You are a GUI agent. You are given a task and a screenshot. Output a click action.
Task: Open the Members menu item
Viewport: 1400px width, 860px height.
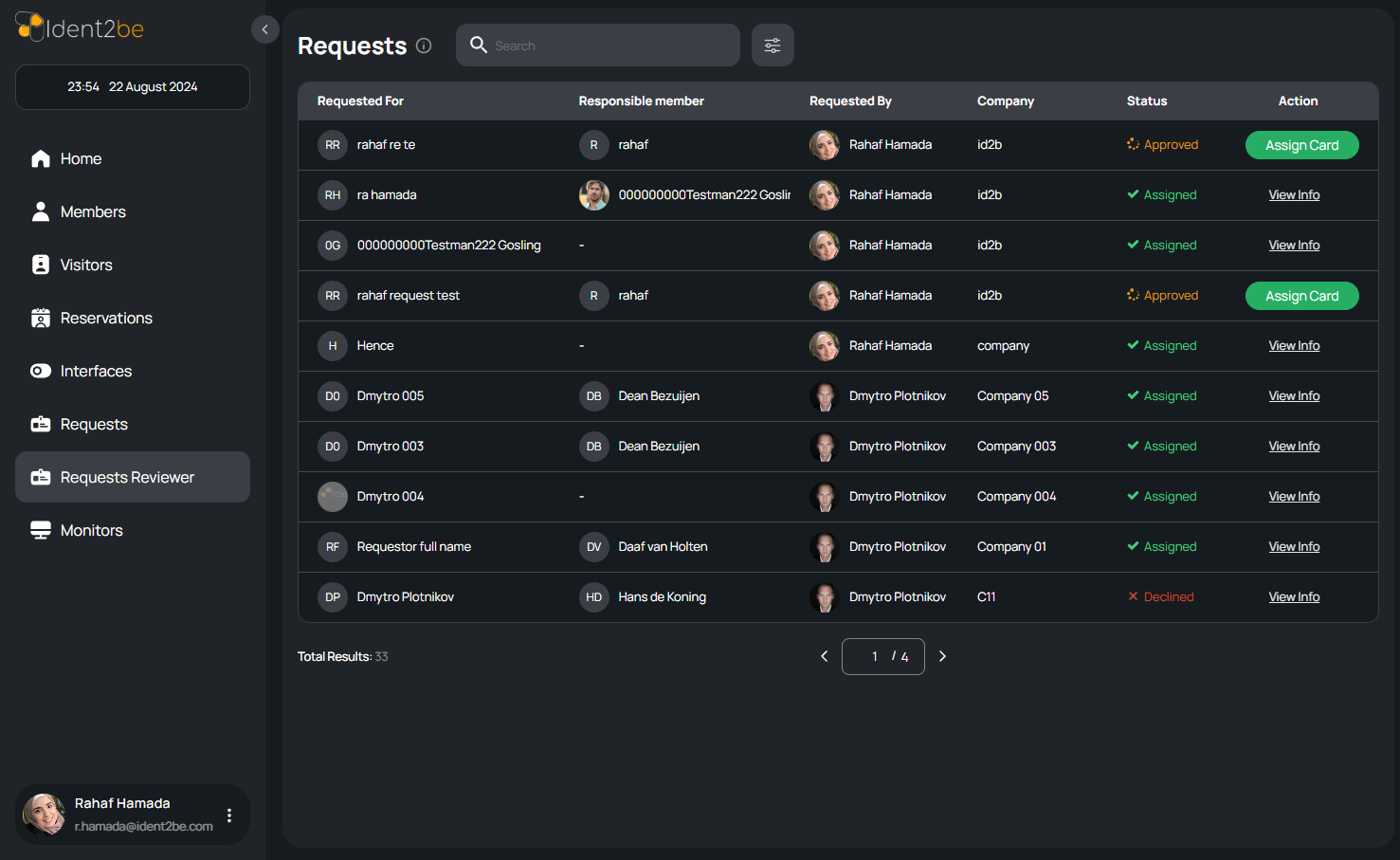click(x=133, y=211)
